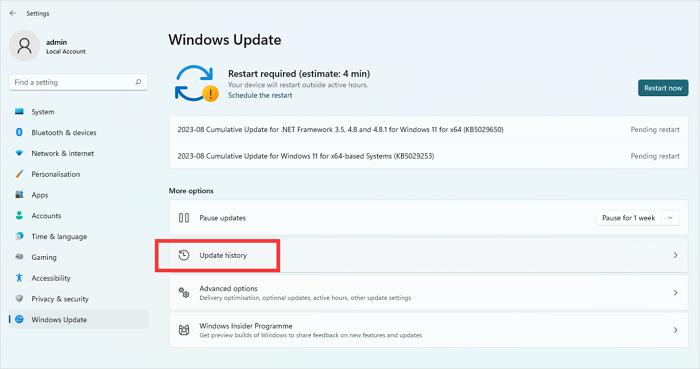Select the Gaming controller icon
700x369 pixels.
(x=19, y=257)
